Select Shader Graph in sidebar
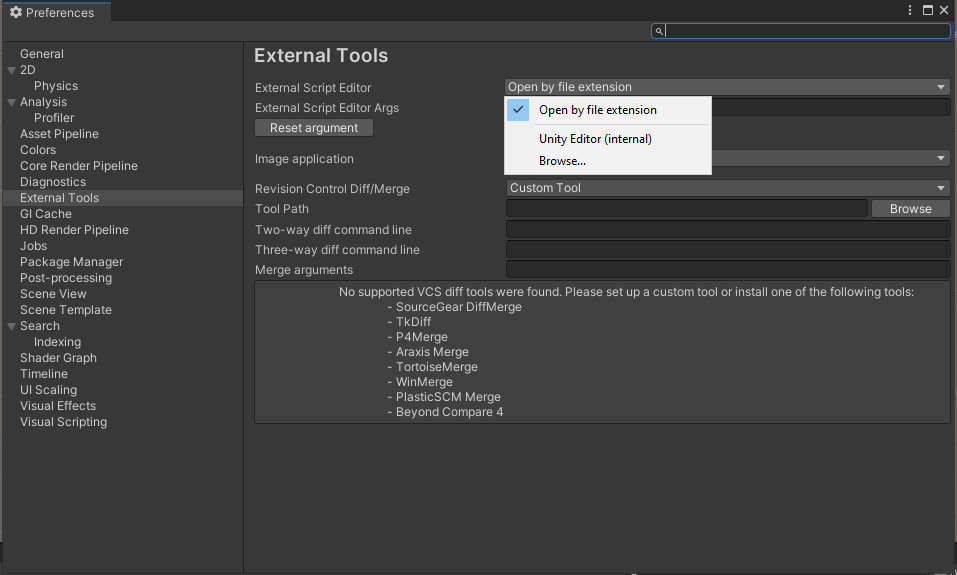Viewport: 957px width, 575px height. pyautogui.click(x=59, y=358)
